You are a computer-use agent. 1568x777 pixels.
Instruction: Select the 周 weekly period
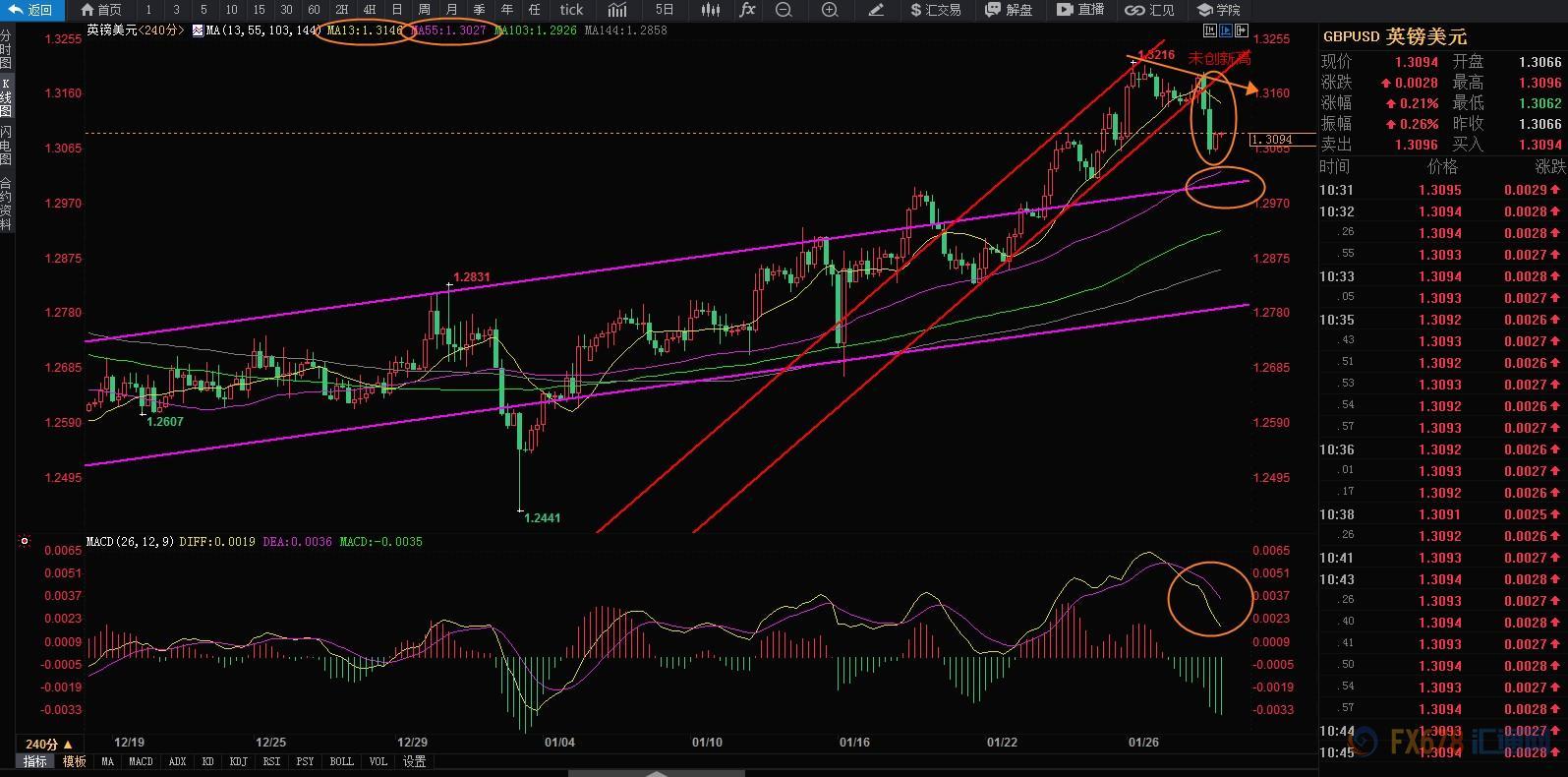pos(425,10)
